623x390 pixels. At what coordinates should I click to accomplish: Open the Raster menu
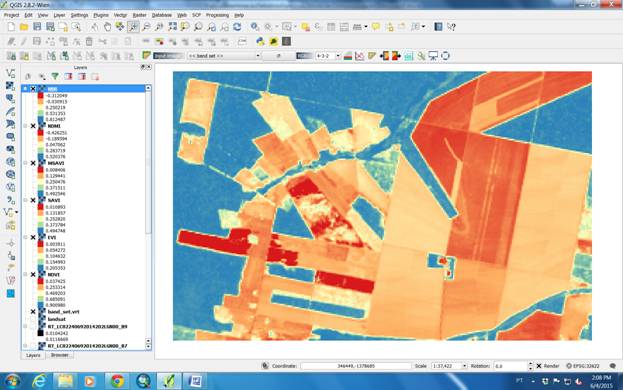139,15
